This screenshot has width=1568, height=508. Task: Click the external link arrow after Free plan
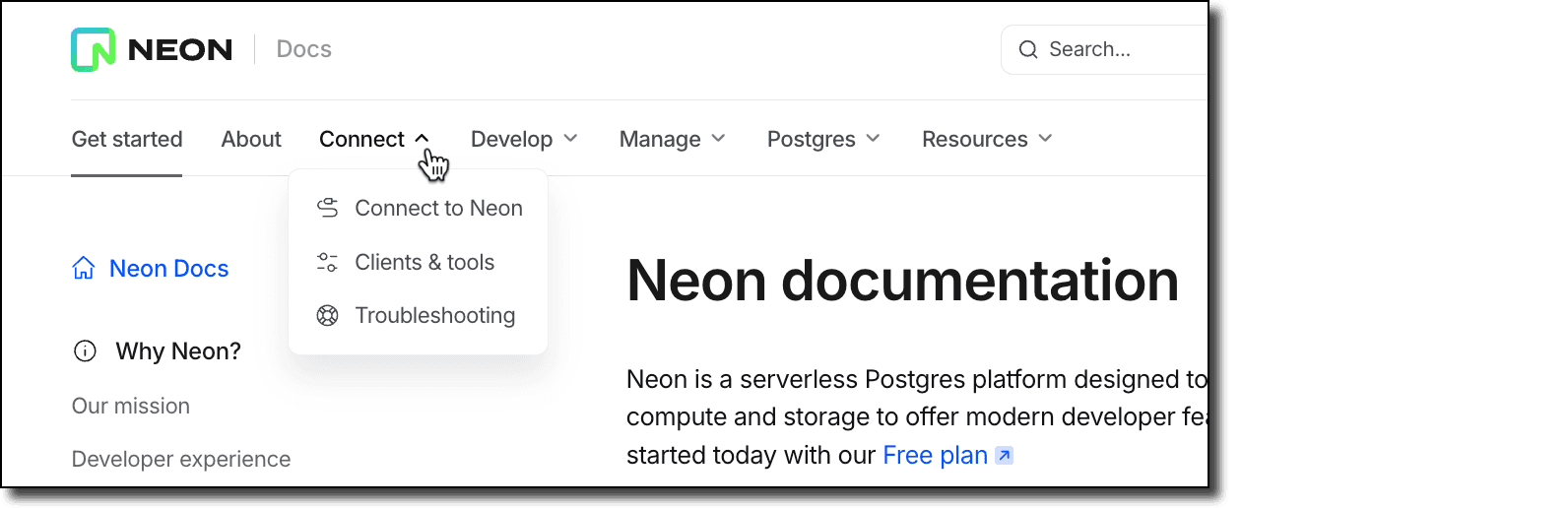click(x=1004, y=455)
